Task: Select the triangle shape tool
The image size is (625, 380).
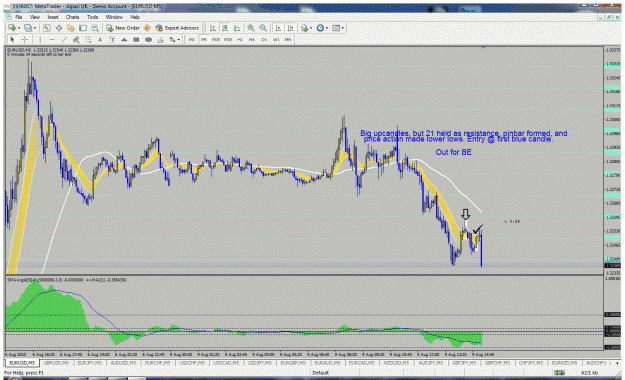Action: (124, 39)
